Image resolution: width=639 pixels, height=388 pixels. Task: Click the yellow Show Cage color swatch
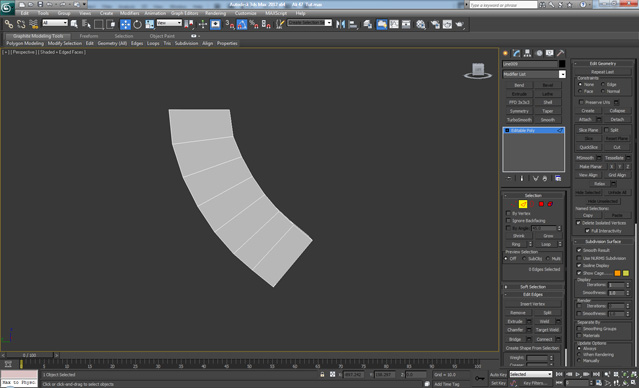(x=626, y=273)
